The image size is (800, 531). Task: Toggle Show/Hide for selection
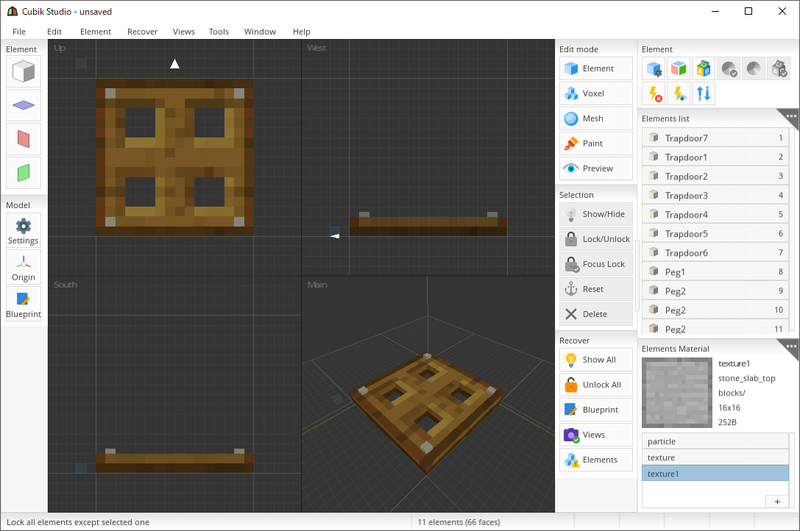coord(596,214)
